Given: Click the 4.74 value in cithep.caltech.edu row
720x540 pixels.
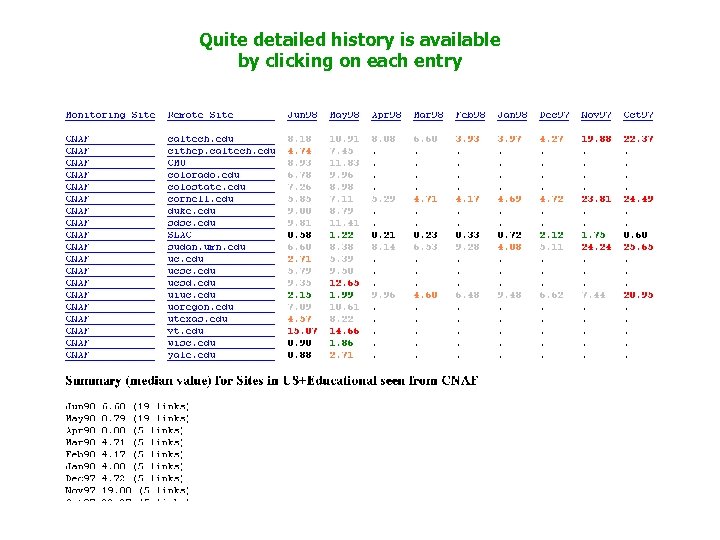Looking at the screenshot, I should coord(299,151).
